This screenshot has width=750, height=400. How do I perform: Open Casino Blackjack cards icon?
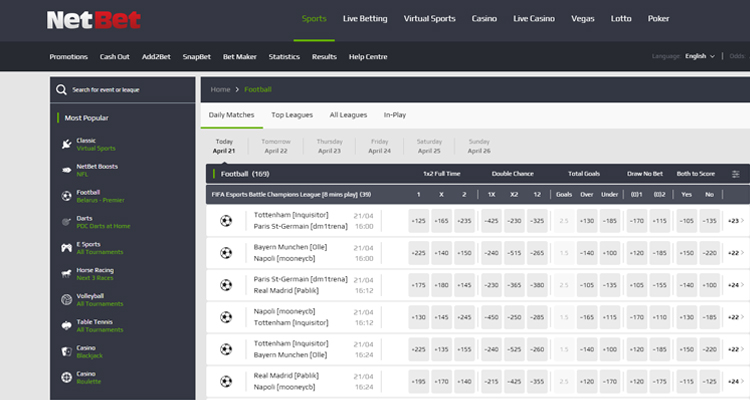click(x=66, y=351)
